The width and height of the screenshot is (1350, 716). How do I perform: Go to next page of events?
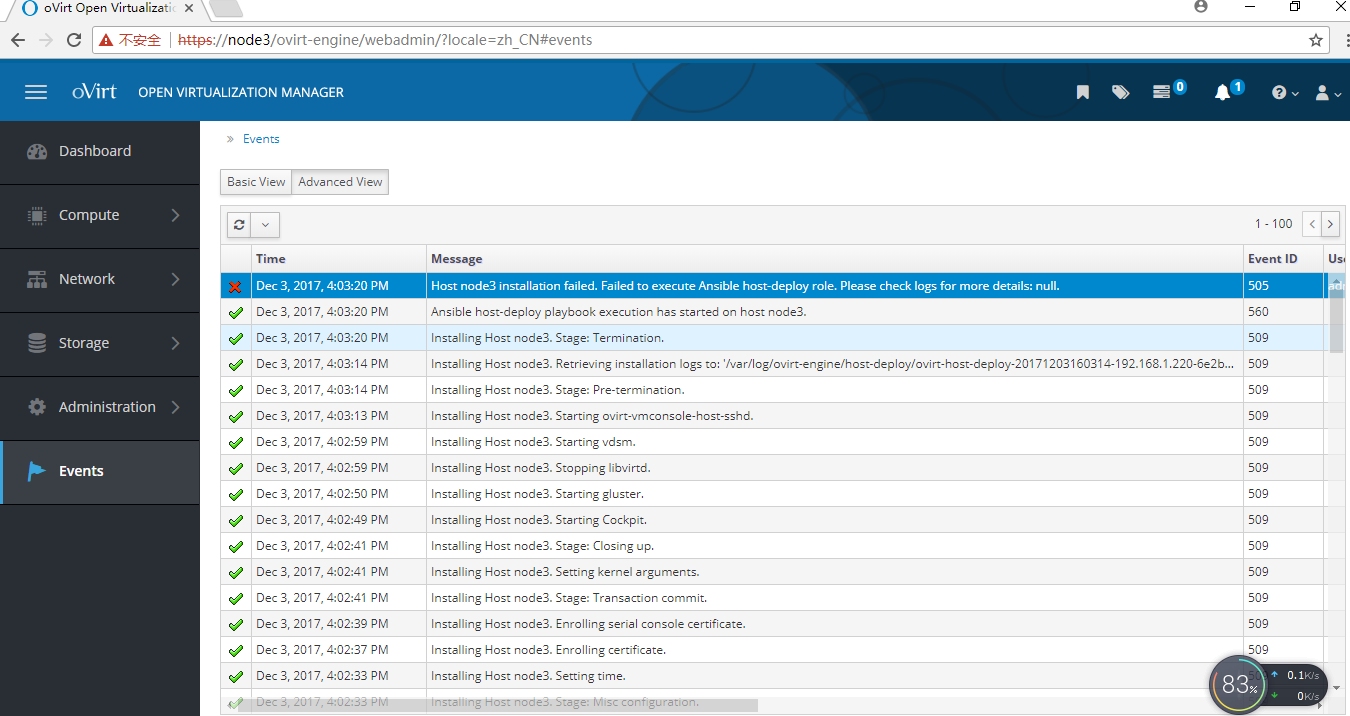[1330, 224]
